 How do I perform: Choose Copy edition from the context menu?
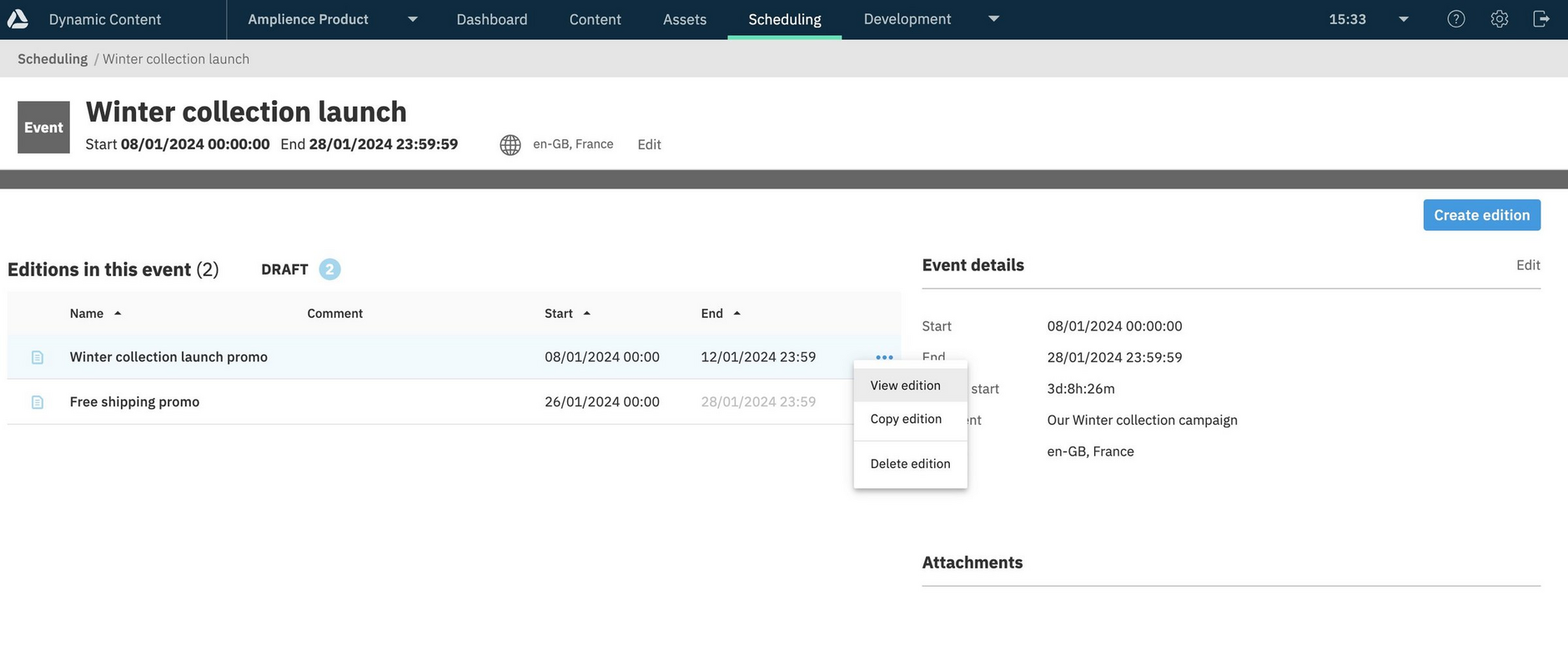[910, 419]
